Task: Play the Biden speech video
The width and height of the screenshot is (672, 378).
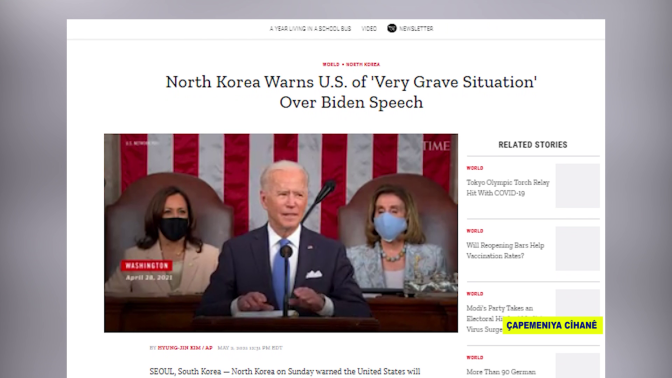Action: (281, 233)
